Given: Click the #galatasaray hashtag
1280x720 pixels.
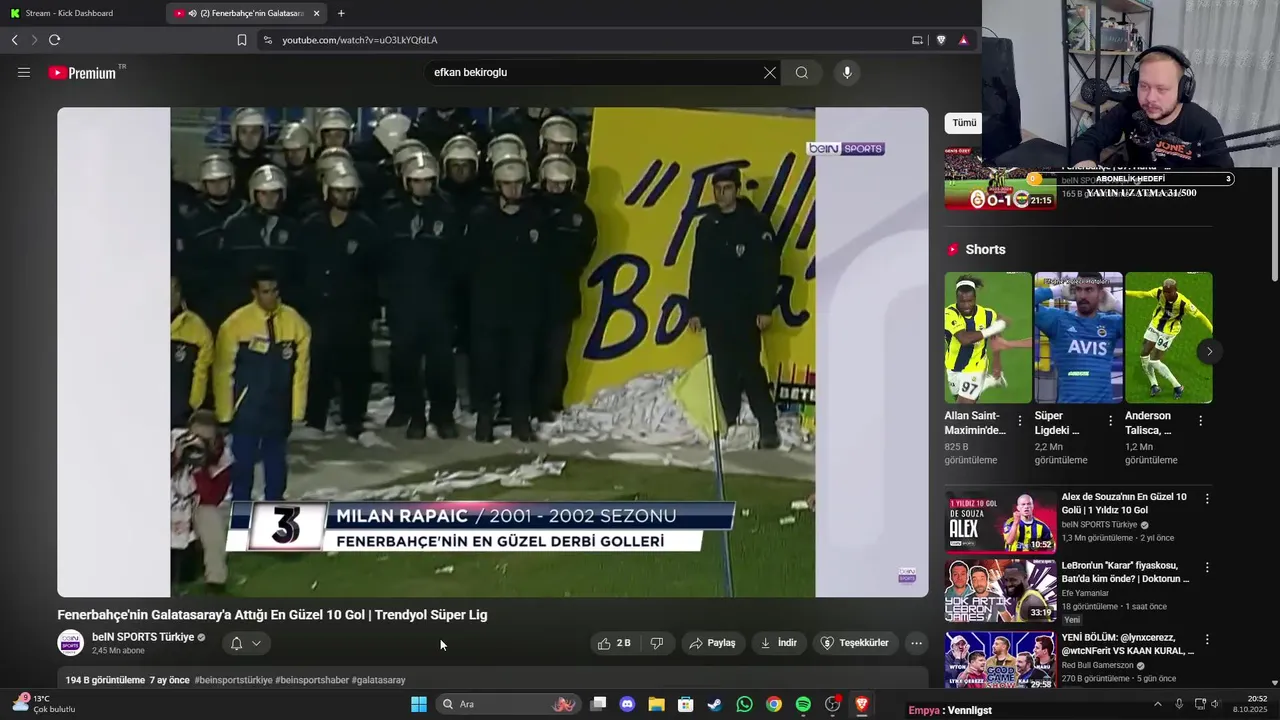Looking at the screenshot, I should tap(379, 680).
